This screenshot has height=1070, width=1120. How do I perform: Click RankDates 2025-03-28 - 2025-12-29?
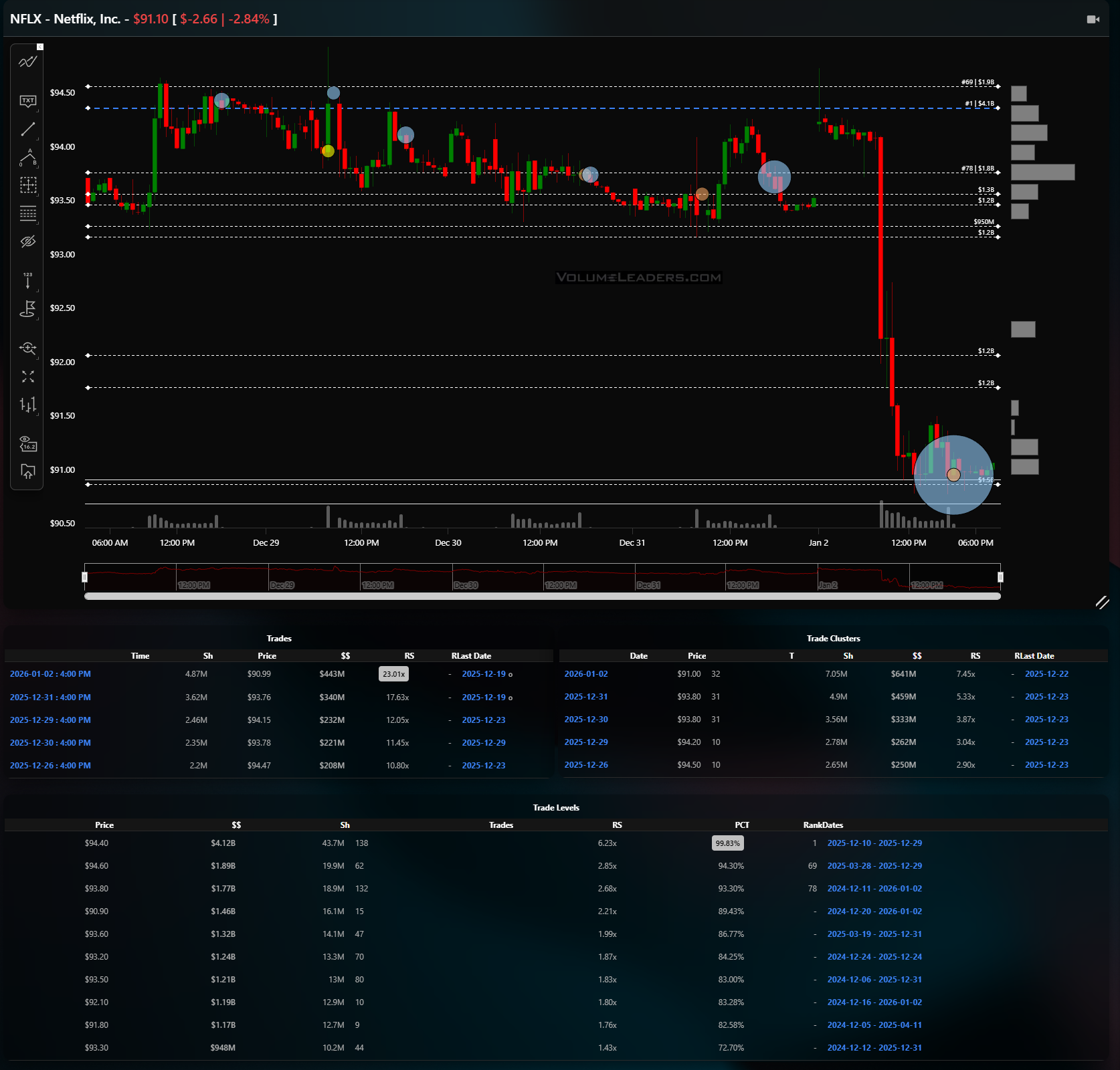pos(874,866)
